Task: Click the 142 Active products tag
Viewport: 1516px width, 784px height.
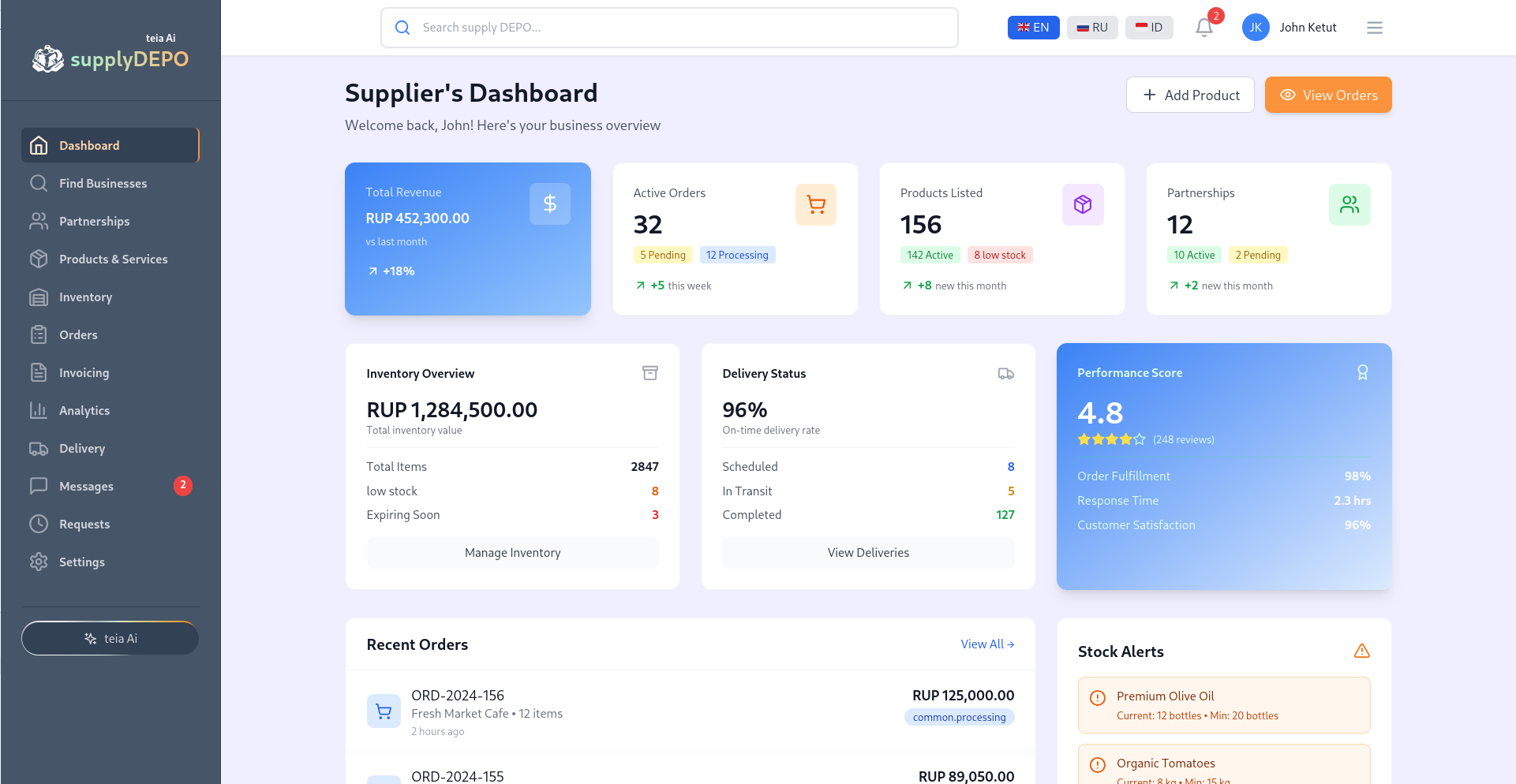Action: click(x=930, y=255)
